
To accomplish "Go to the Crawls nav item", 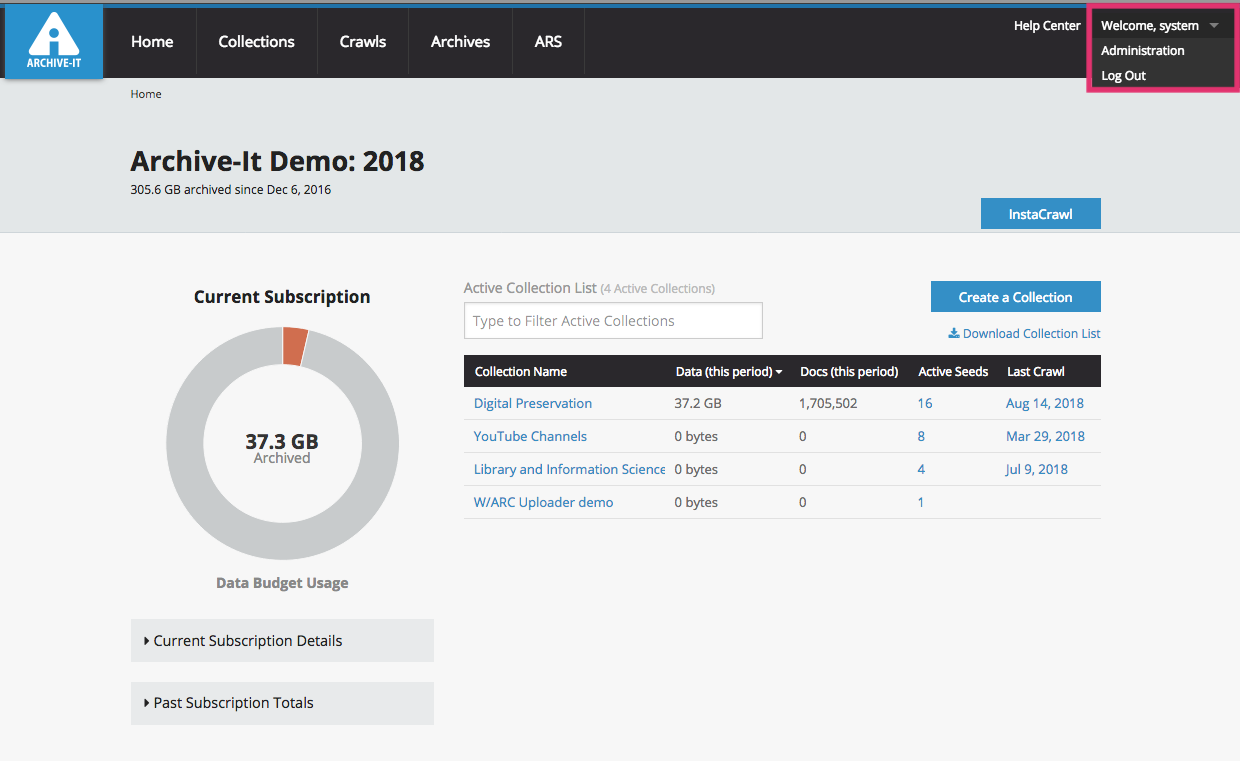I will click(362, 42).
